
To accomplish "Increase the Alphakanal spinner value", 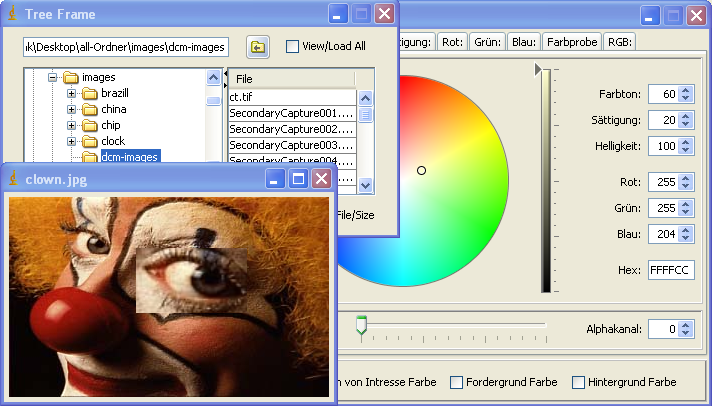I will click(686, 325).
